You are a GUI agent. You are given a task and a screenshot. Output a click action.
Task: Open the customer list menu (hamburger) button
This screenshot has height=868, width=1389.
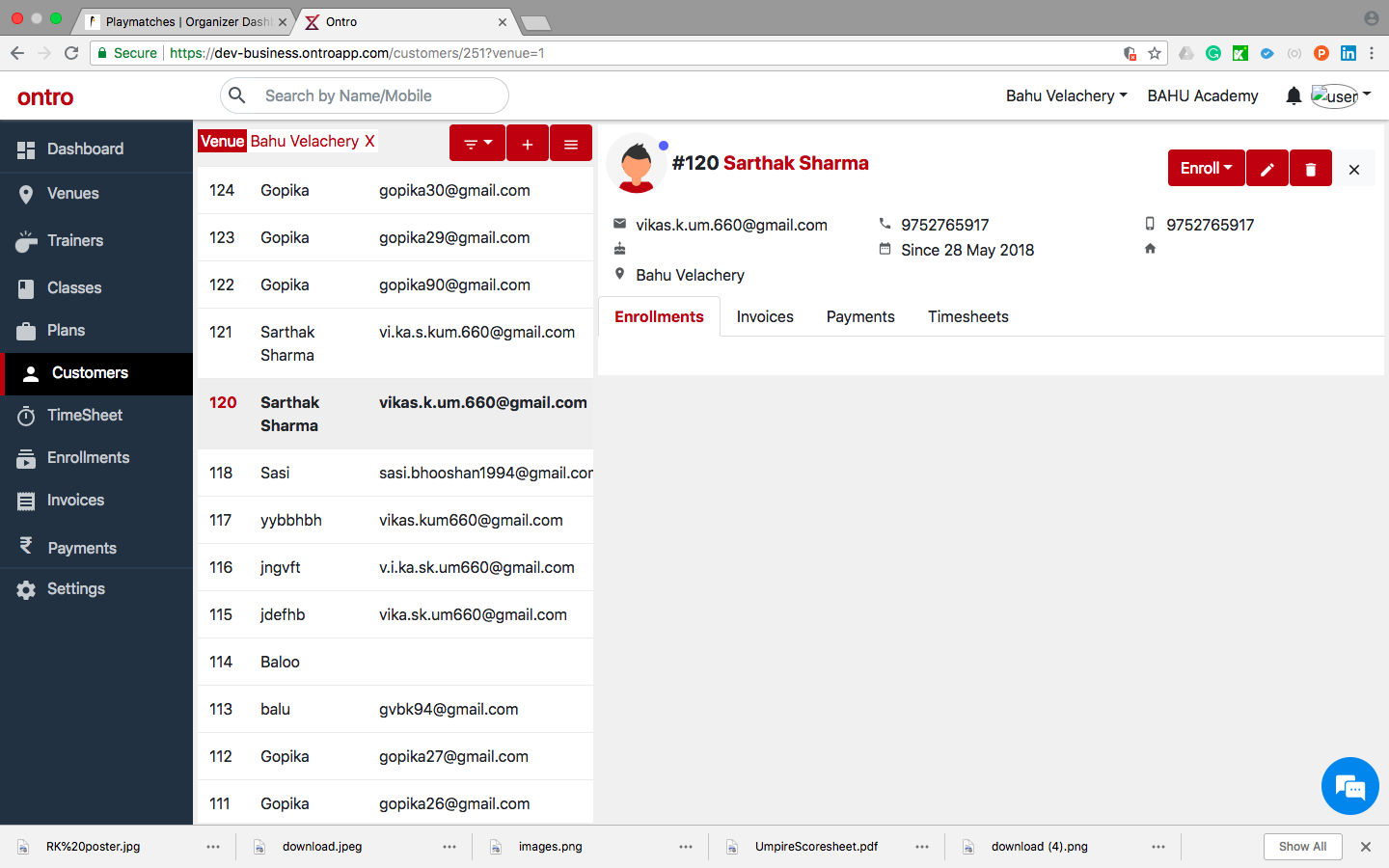(571, 144)
